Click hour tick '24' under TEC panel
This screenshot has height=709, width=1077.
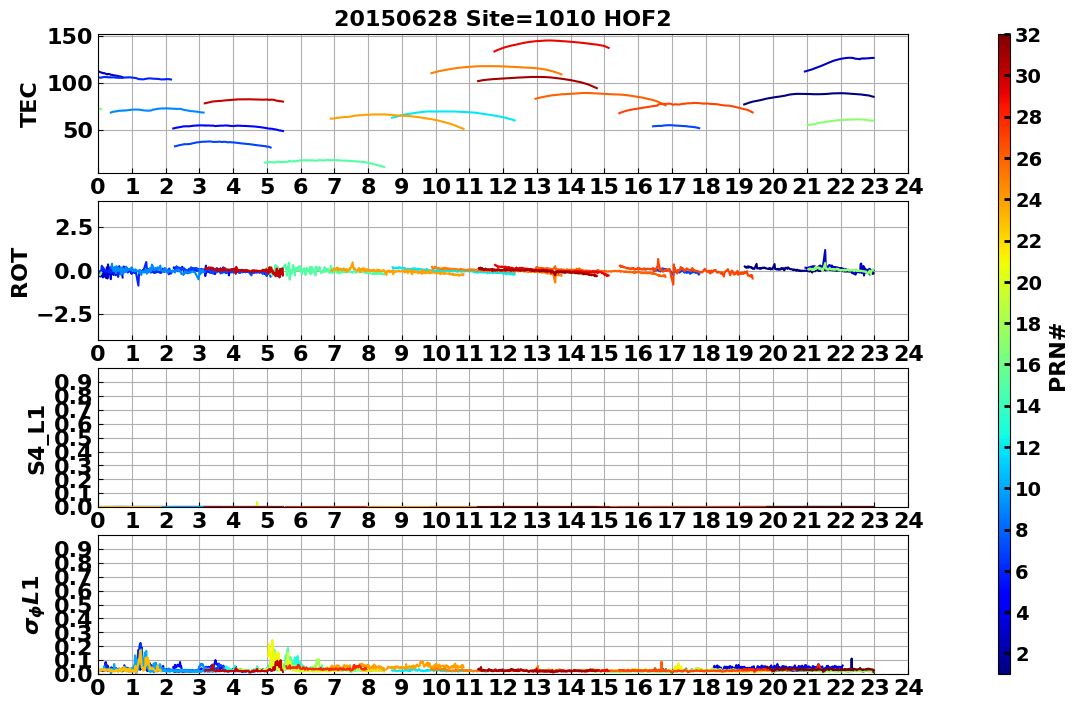pyautogui.click(x=908, y=186)
